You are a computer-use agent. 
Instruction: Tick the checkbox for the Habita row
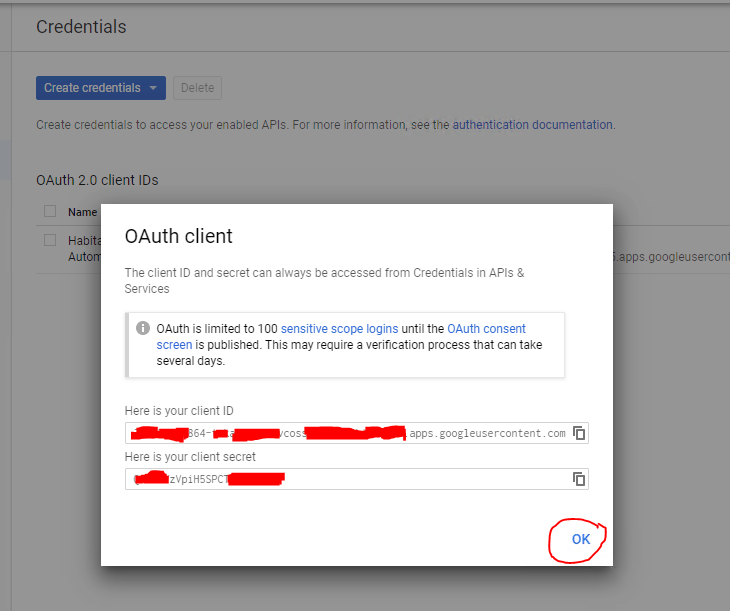[50, 240]
